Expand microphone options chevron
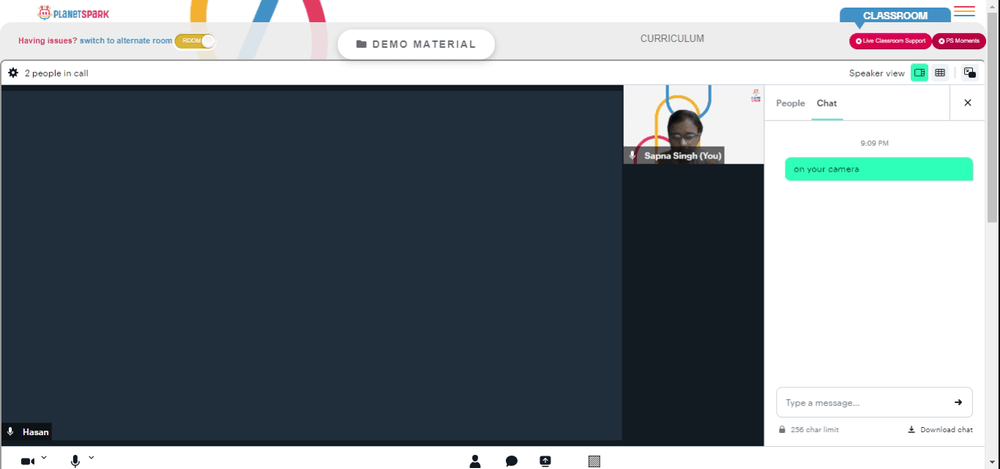This screenshot has height=469, width=1000. pos(91,457)
